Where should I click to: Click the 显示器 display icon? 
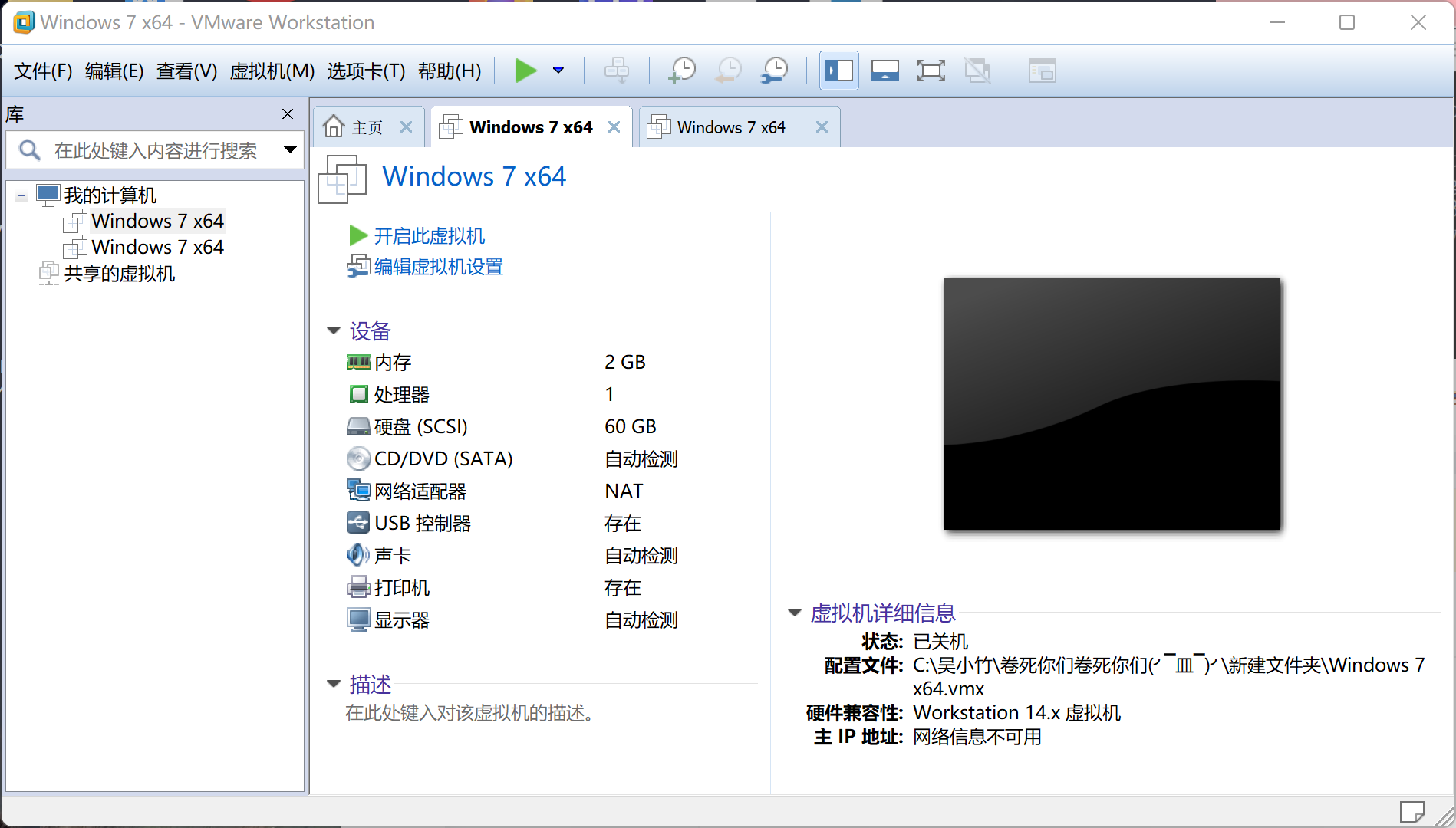click(x=358, y=619)
